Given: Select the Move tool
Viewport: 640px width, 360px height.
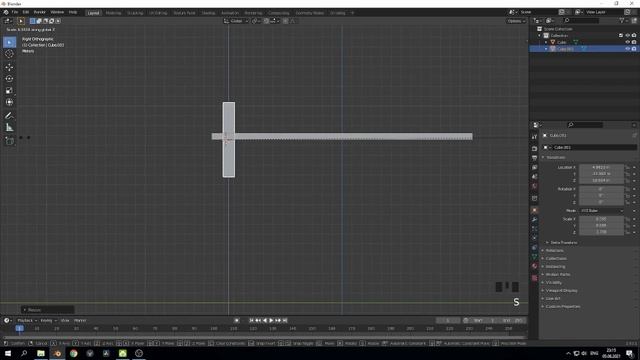Looking at the screenshot, I should pyautogui.click(x=9, y=67).
